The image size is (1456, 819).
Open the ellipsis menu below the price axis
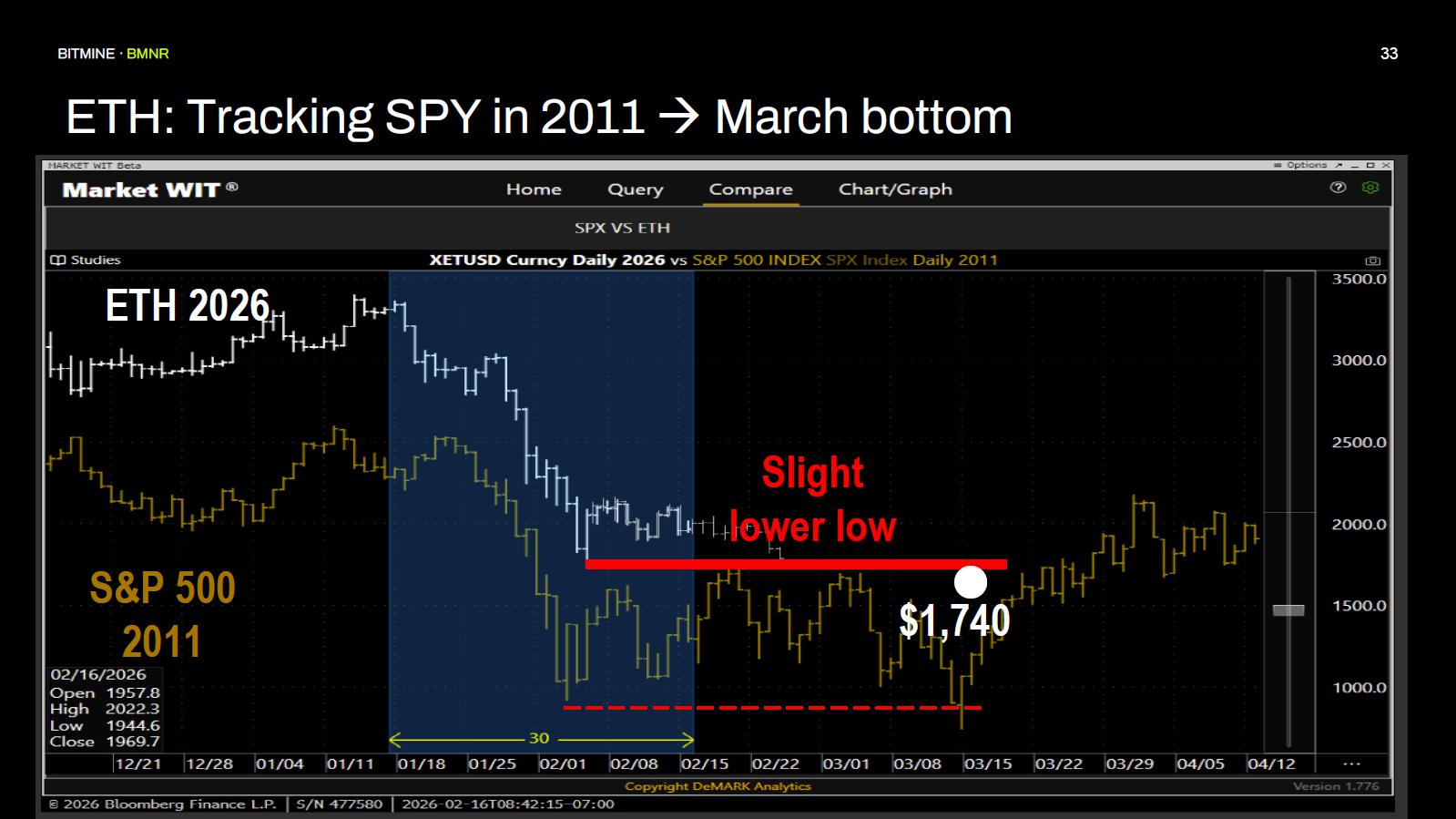pos(1351,763)
